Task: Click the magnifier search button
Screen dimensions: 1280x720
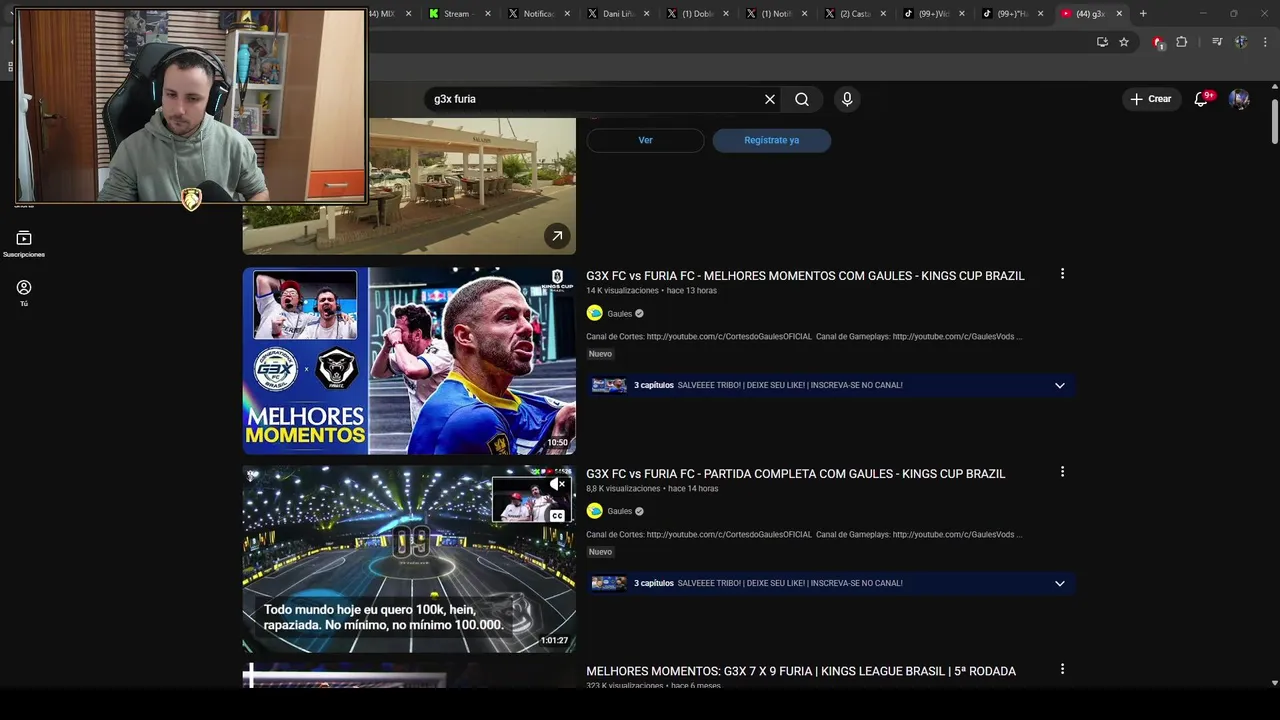Action: 802,99
